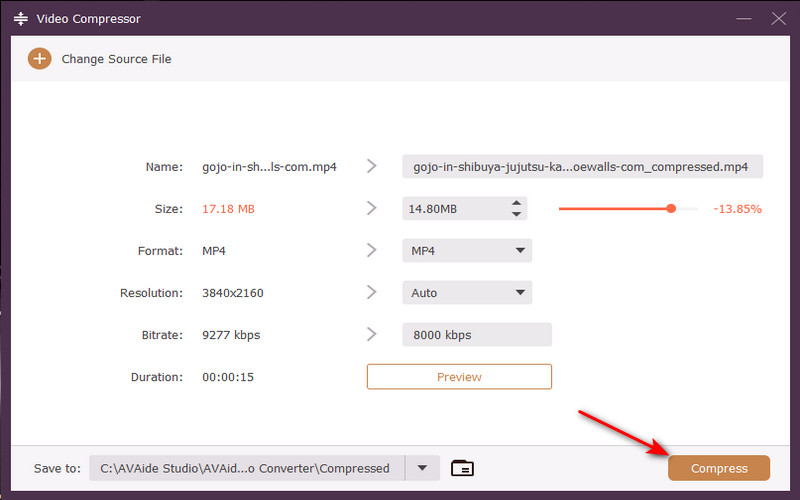Viewport: 800px width, 500px height.
Task: Decrease output size with the down stepper arrow
Action: click(x=516, y=214)
